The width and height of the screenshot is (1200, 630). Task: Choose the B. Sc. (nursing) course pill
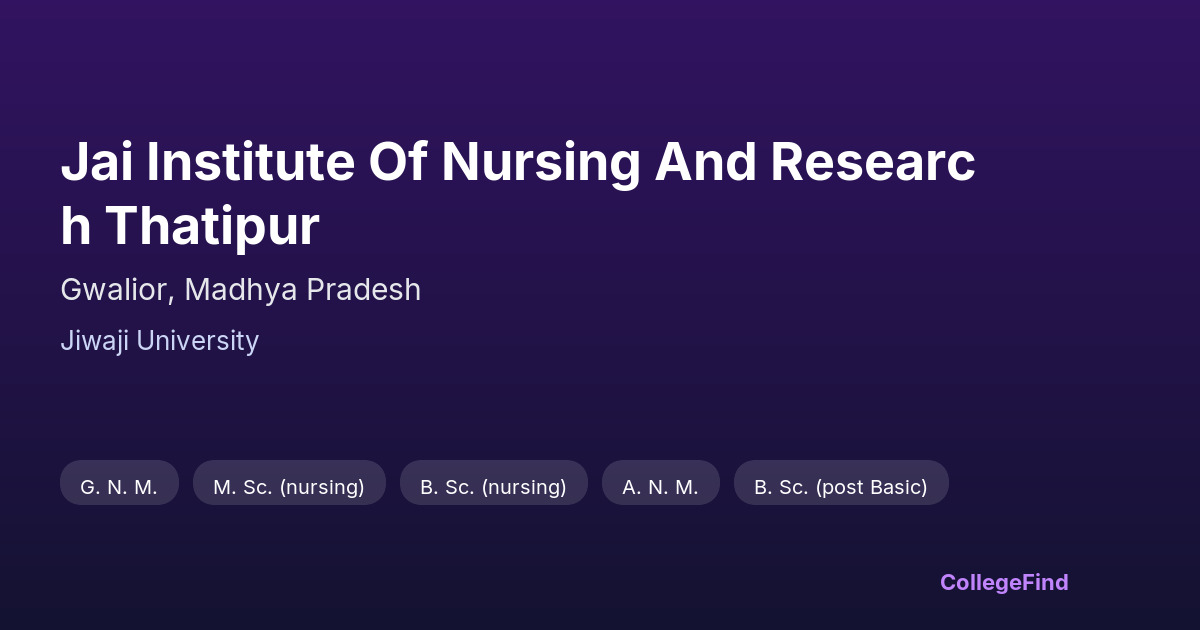tap(493, 487)
